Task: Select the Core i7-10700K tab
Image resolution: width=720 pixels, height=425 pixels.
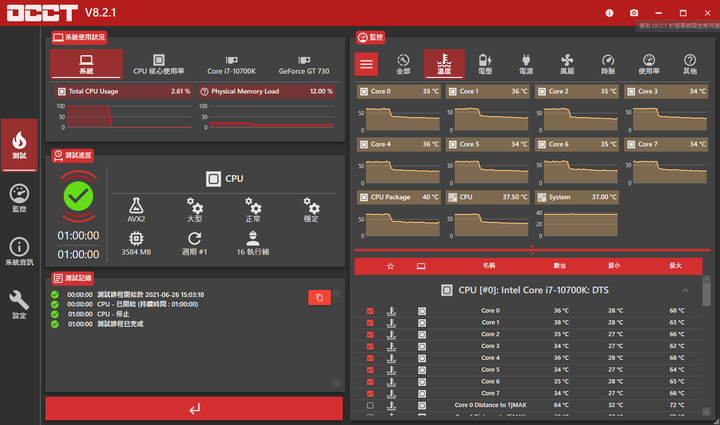Action: (231, 64)
